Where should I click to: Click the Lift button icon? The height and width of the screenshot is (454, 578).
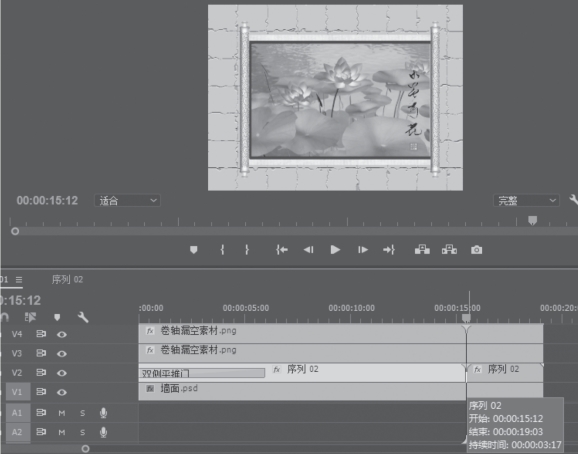coord(422,250)
